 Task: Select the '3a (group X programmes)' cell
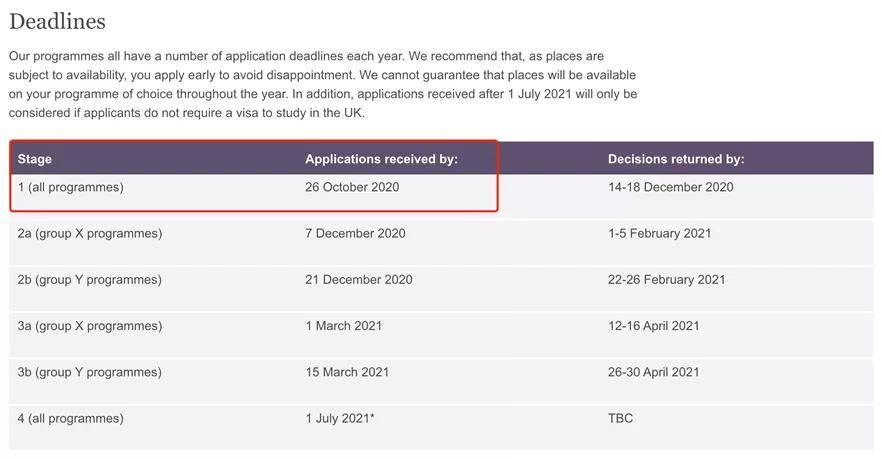[x=90, y=326]
